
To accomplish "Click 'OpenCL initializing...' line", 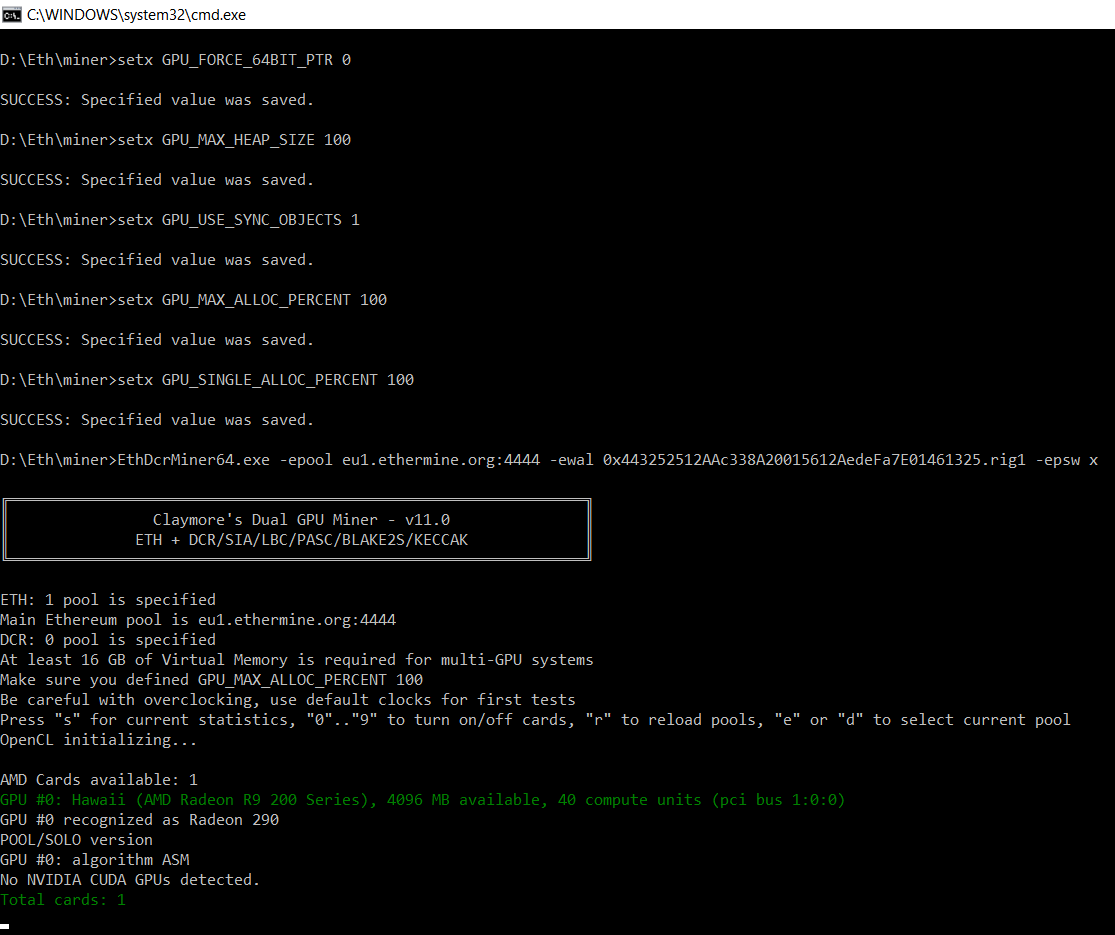I will point(99,739).
